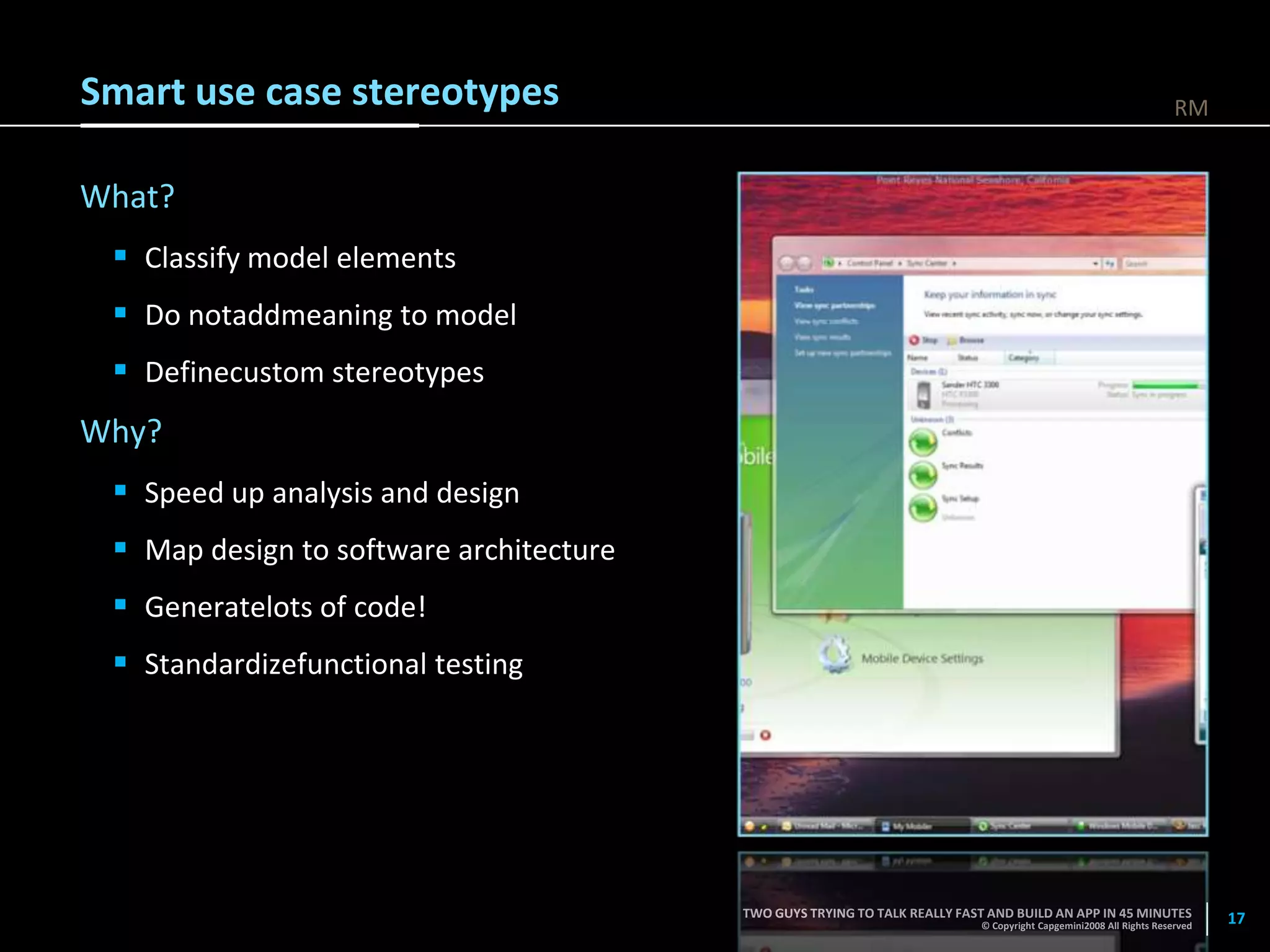The image size is (1270, 952).
Task: Click 'Generatelots of code!' bullet
Action: point(285,607)
